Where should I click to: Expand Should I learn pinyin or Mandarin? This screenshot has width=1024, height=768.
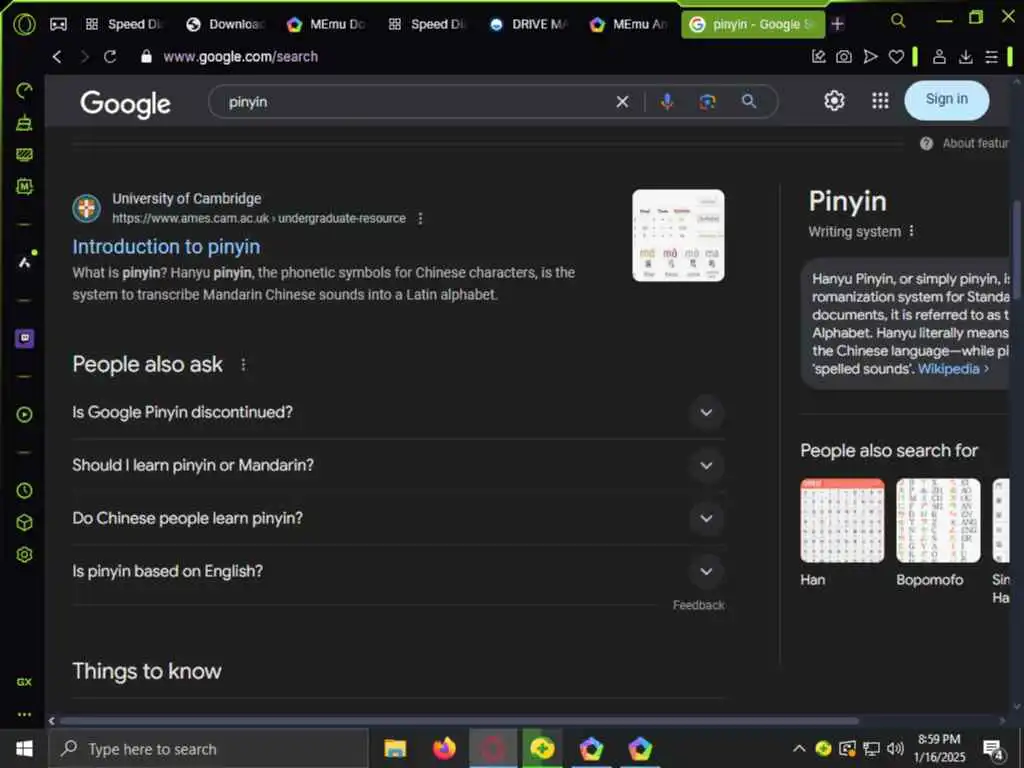point(398,465)
